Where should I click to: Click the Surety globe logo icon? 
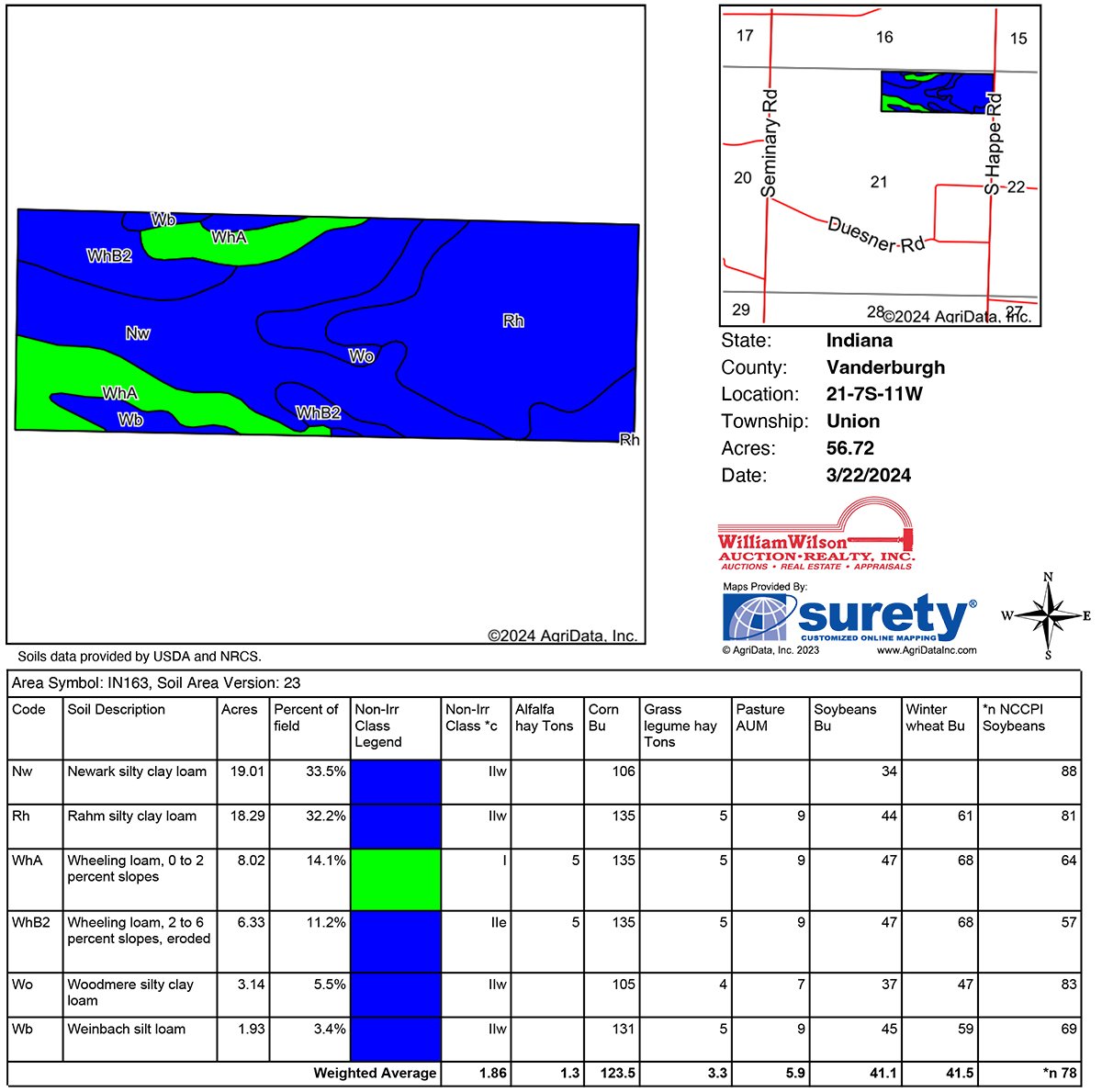pyautogui.click(x=759, y=617)
